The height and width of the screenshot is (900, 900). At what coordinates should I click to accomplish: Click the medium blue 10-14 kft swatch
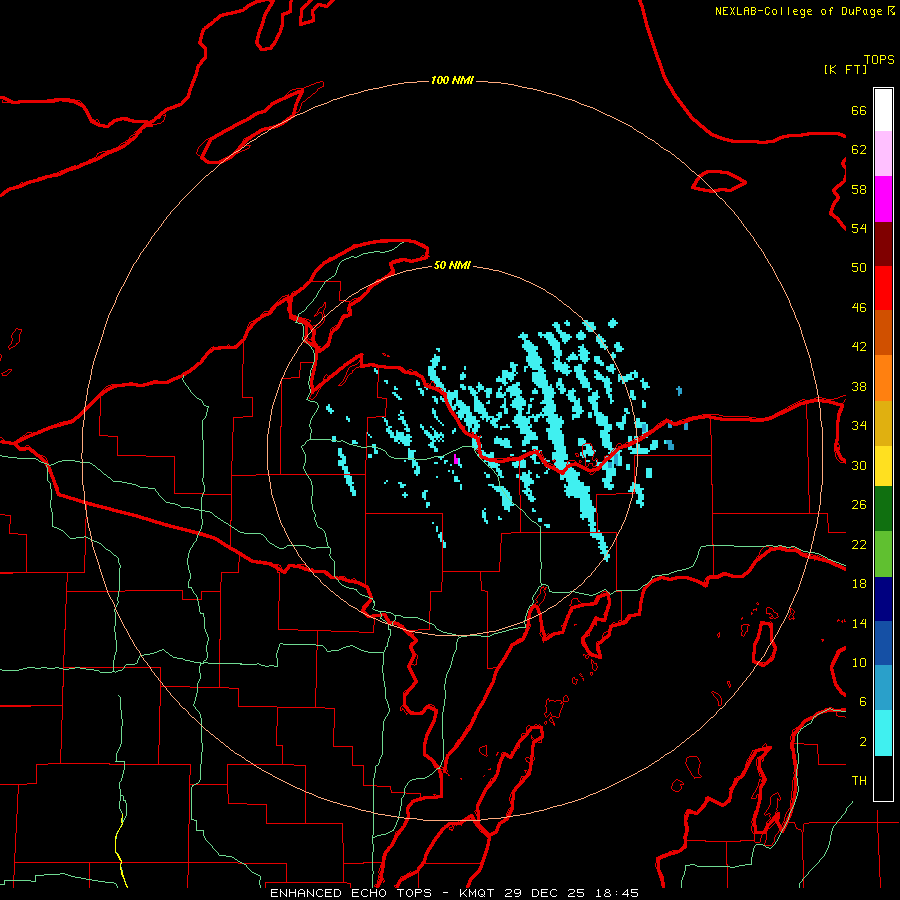coord(883,643)
